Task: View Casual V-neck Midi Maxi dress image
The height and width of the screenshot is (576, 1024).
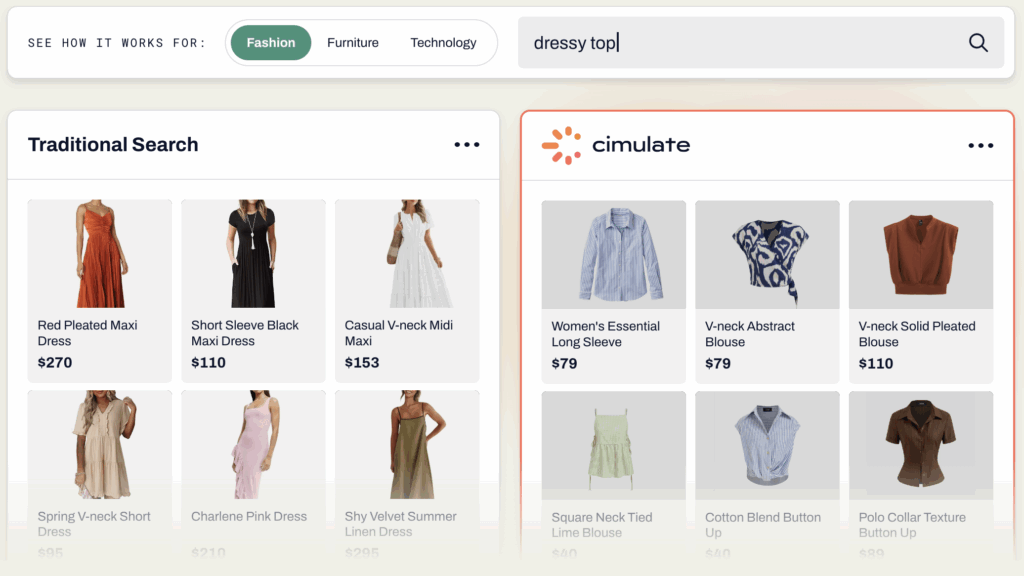Action: click(407, 254)
